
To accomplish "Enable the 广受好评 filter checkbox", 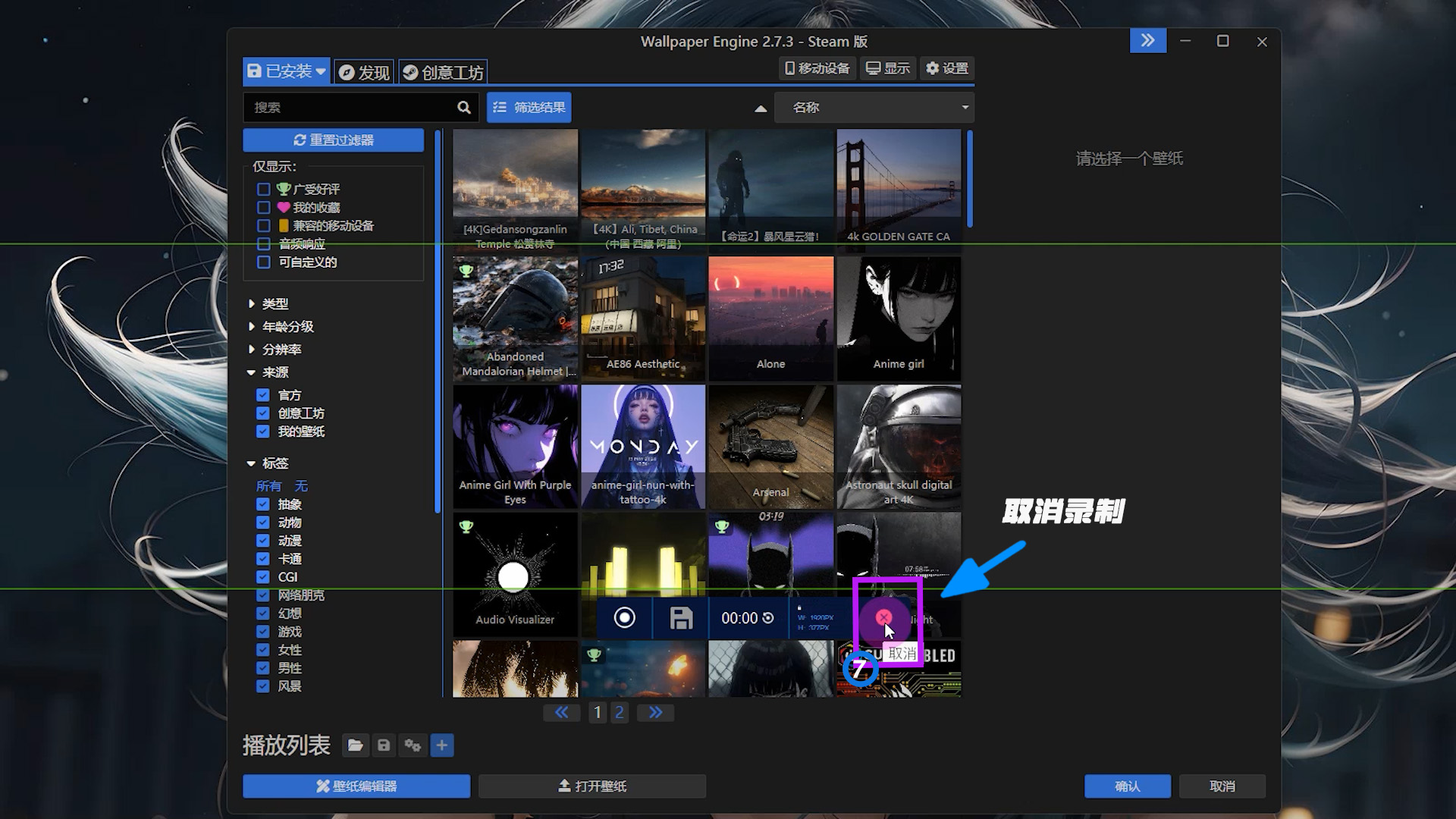I will pos(264,189).
